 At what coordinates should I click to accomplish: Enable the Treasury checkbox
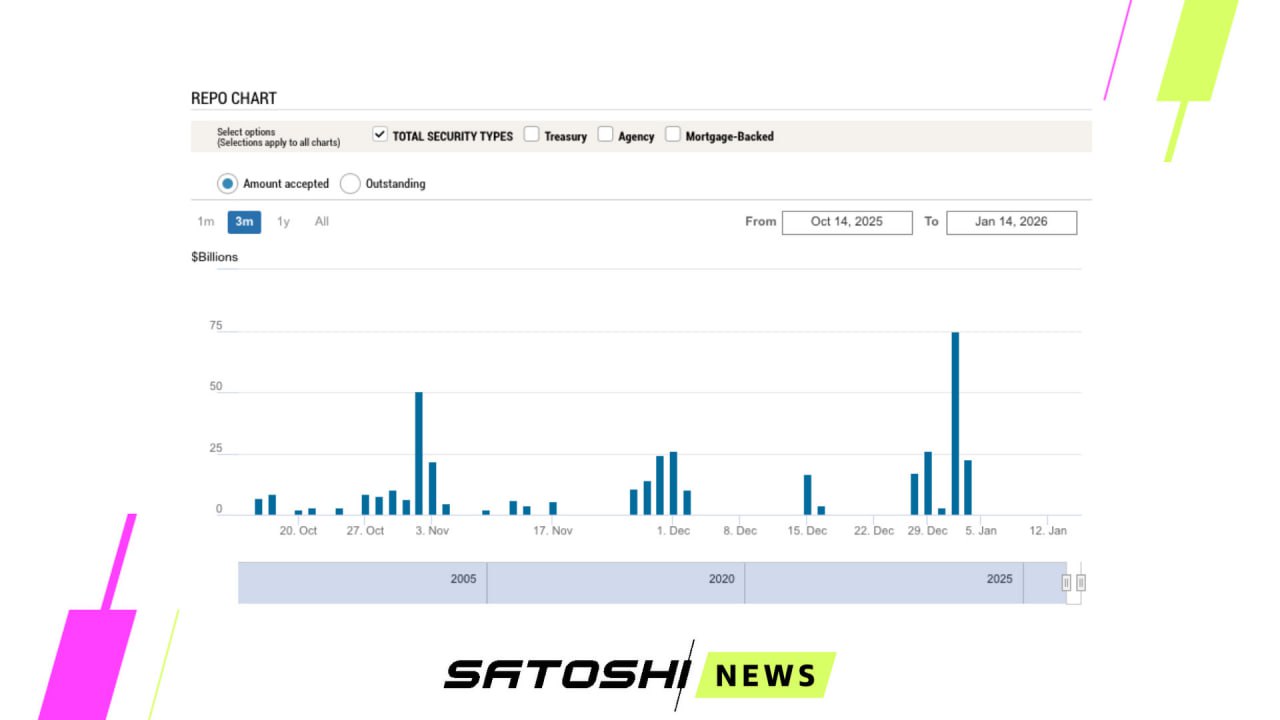point(532,135)
